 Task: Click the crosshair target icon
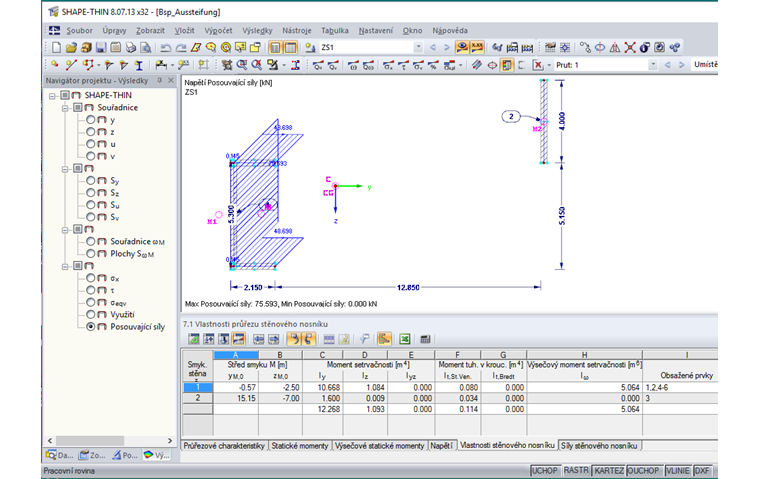(x=492, y=65)
